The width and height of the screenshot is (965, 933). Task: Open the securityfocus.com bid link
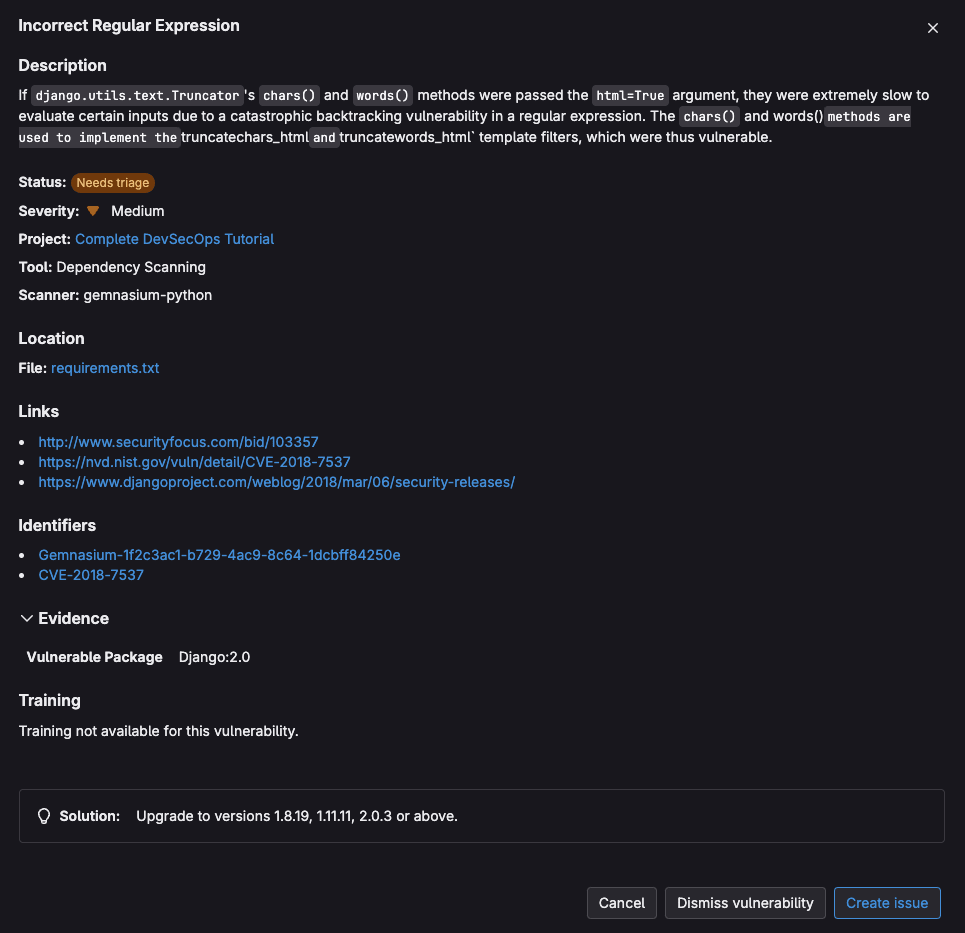point(178,441)
